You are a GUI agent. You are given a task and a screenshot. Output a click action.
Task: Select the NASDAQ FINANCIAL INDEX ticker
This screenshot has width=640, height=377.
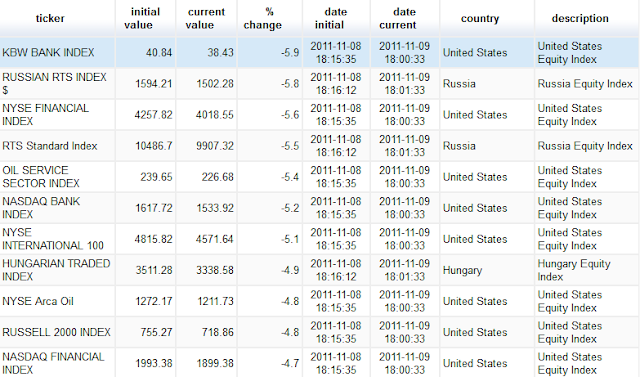[x=53, y=363]
